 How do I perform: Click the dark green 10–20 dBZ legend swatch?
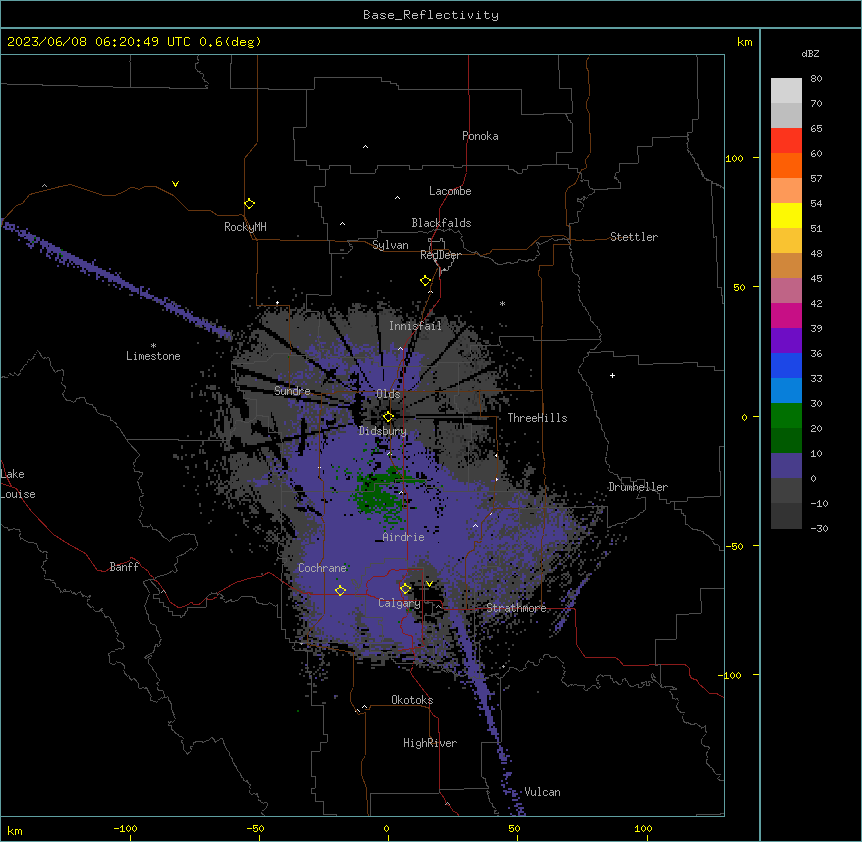(786, 440)
